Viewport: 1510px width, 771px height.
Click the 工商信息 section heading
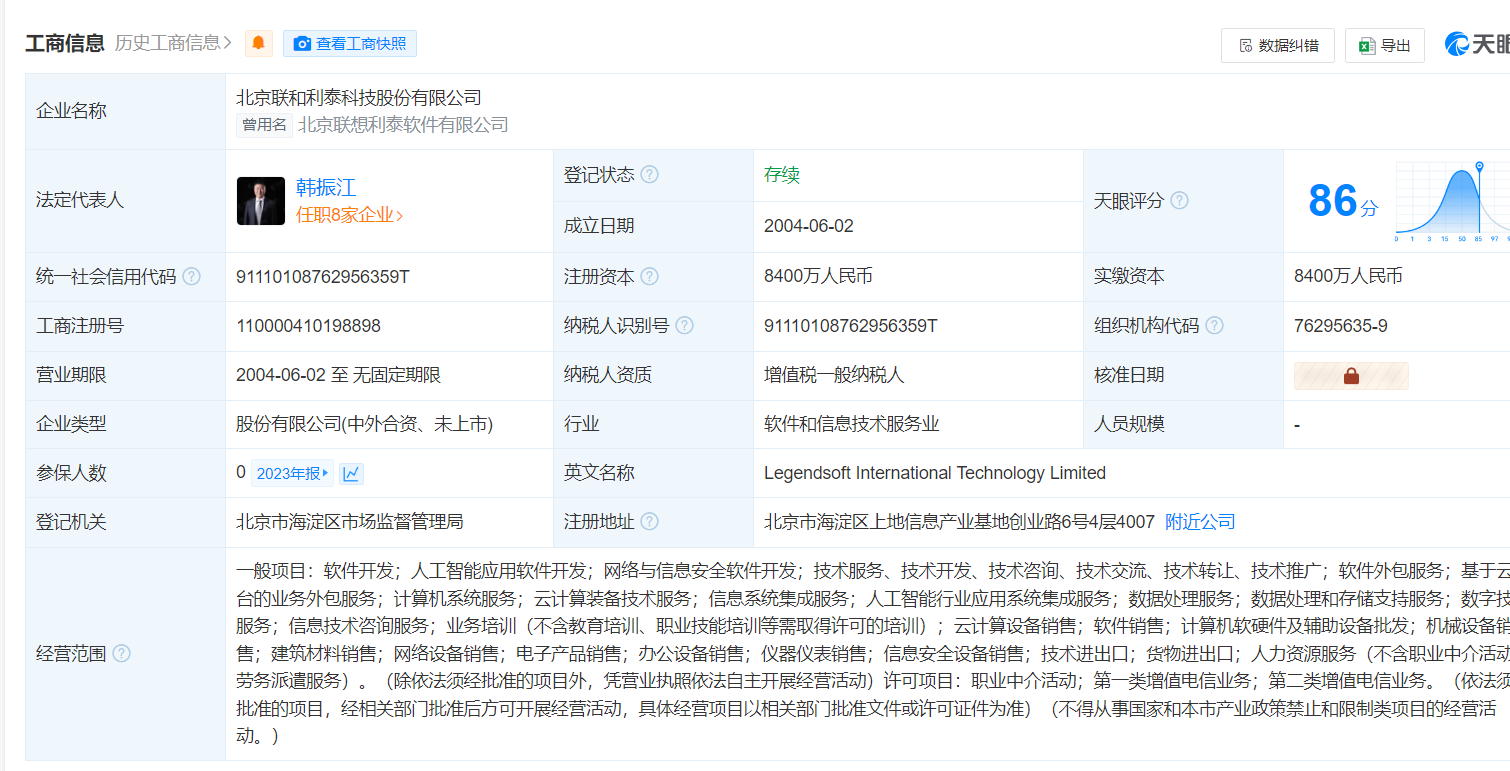(x=65, y=43)
